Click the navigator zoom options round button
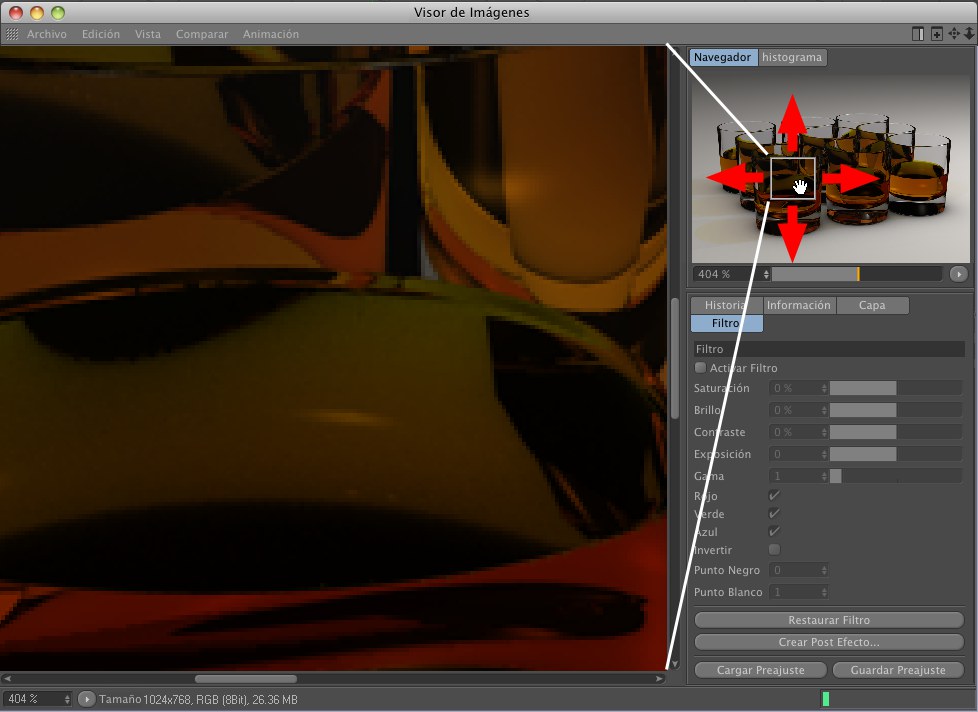 coord(959,274)
